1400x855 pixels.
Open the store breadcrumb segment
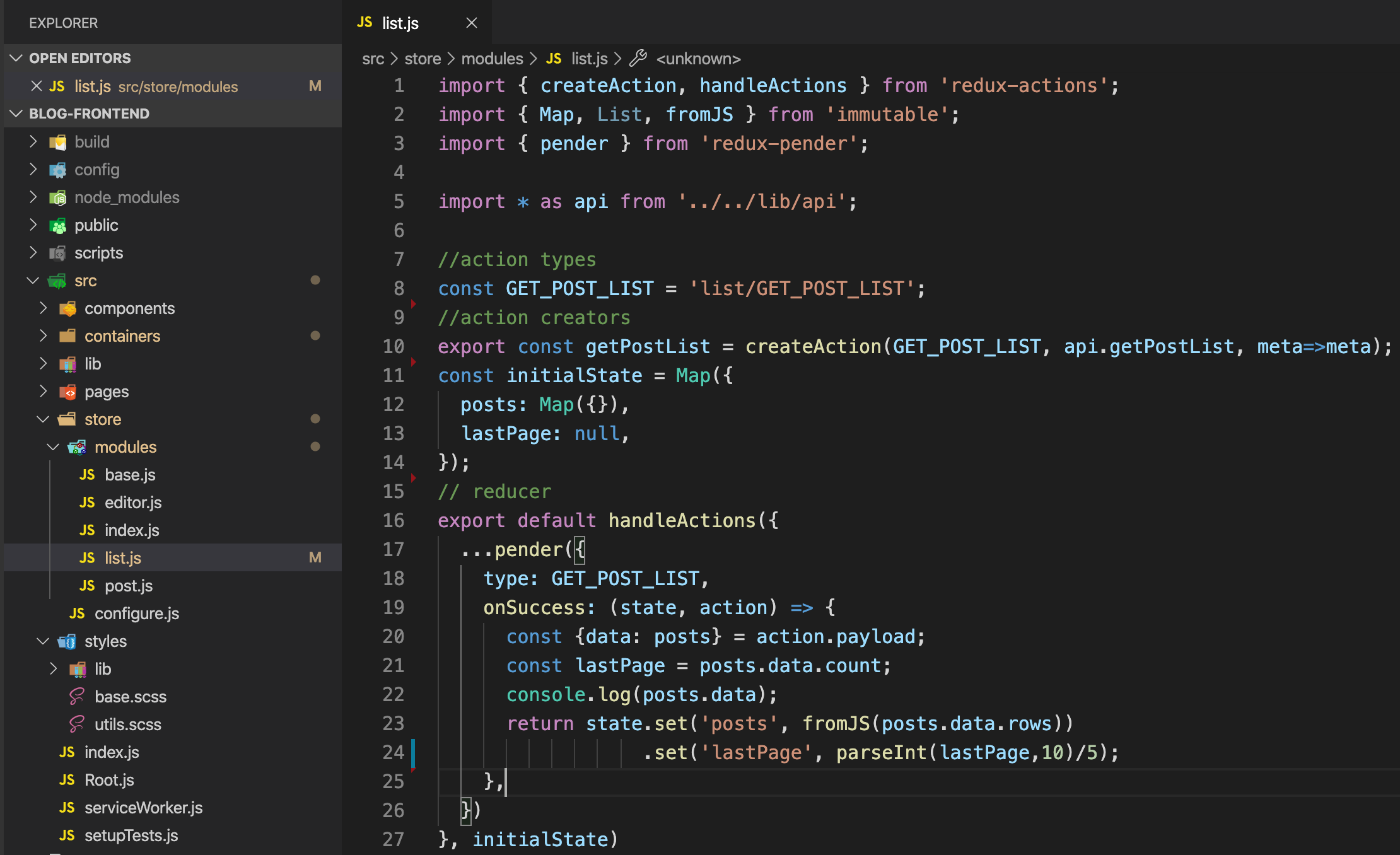422,59
